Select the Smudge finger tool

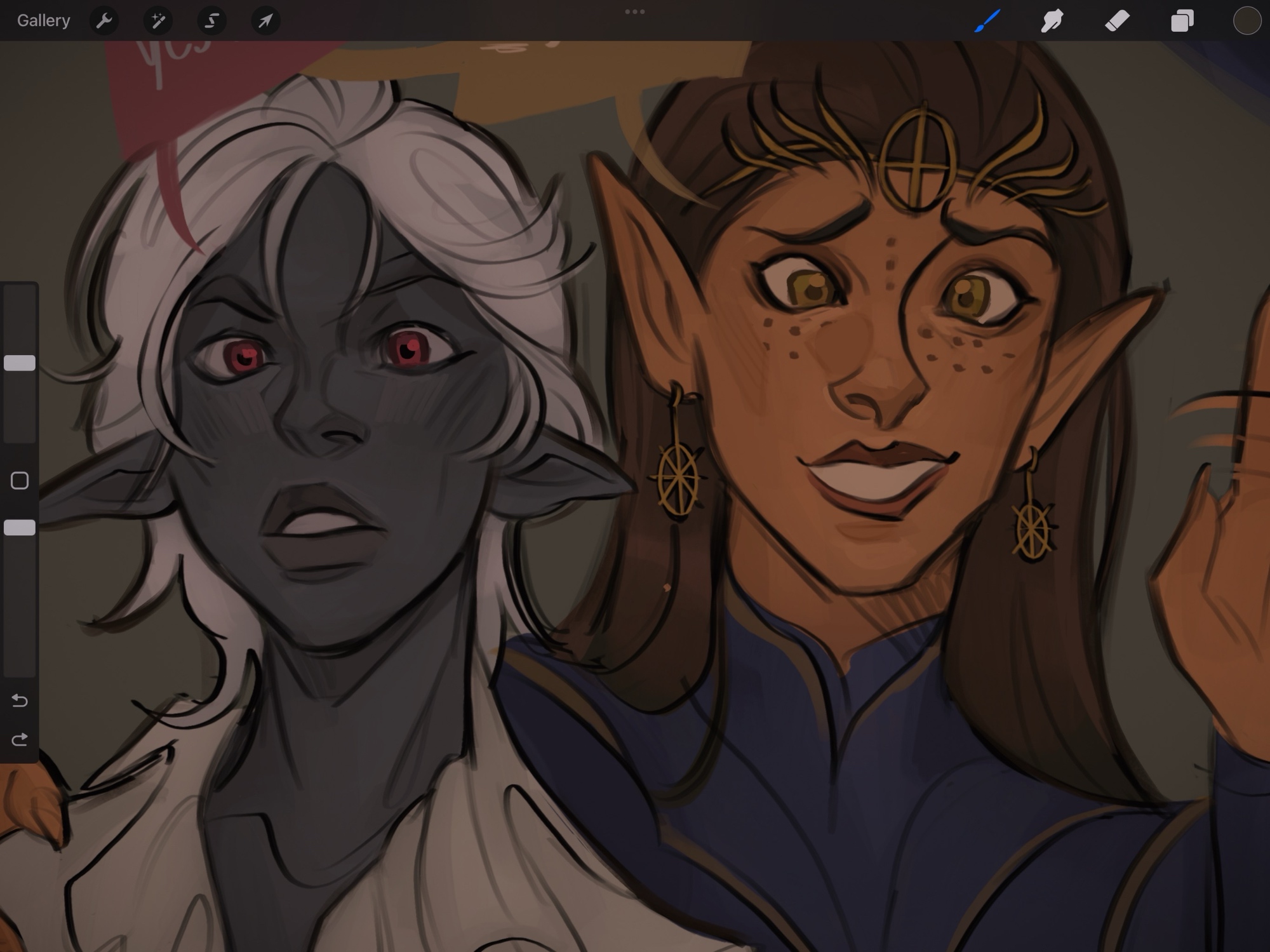tap(1052, 21)
